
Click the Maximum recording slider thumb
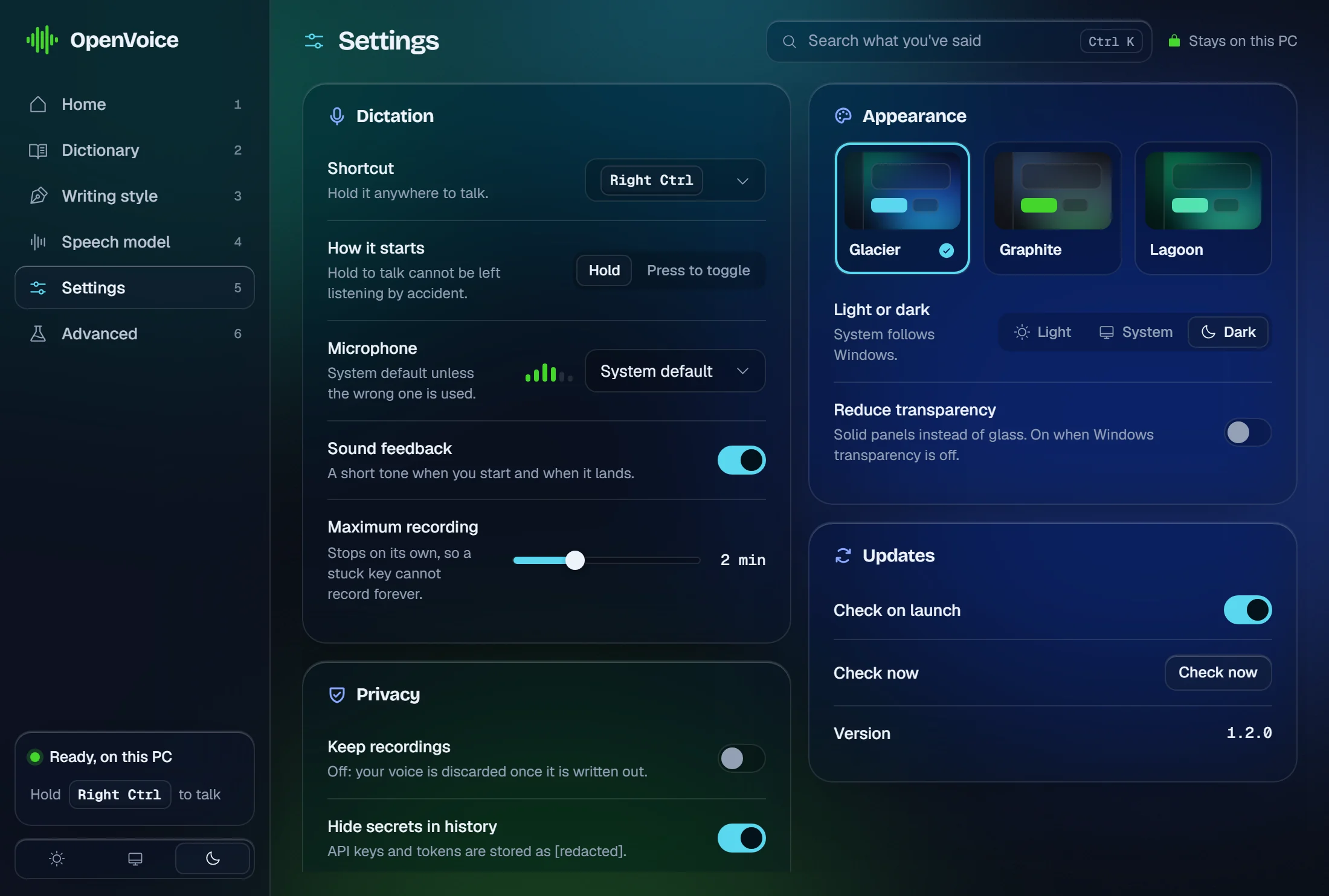click(575, 560)
